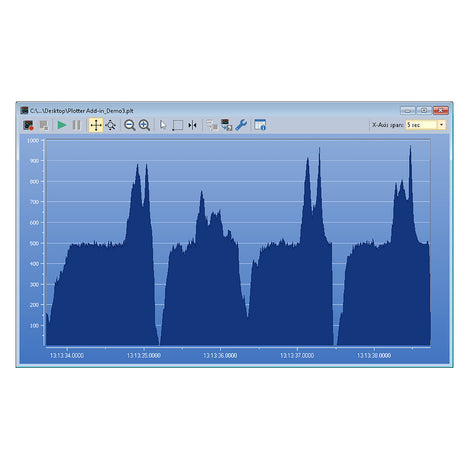Click the export plot data icon
The width and height of the screenshot is (469, 469).
pyautogui.click(x=226, y=125)
